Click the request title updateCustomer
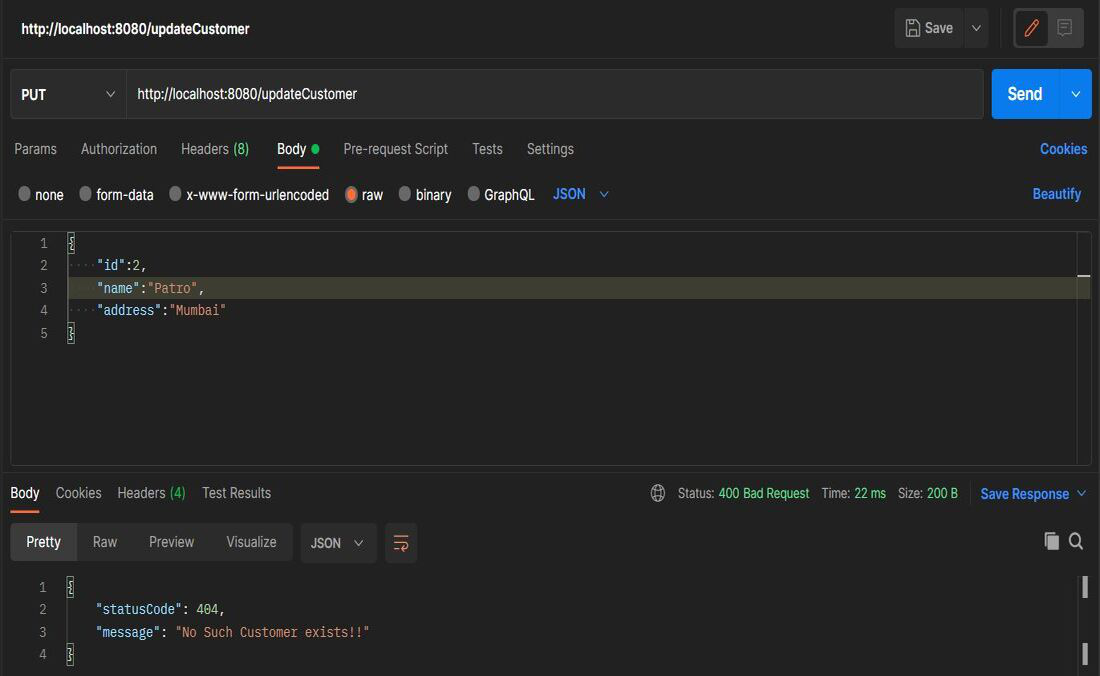The height and width of the screenshot is (676, 1100). click(135, 29)
